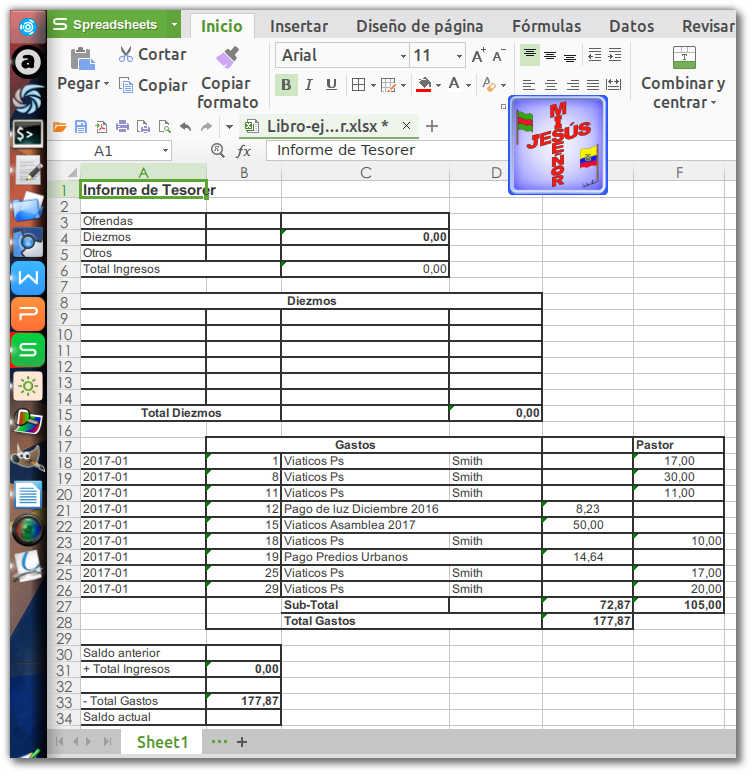This screenshot has width=752, height=774.
Task: Open the font size 11 dropdown
Action: (459, 56)
